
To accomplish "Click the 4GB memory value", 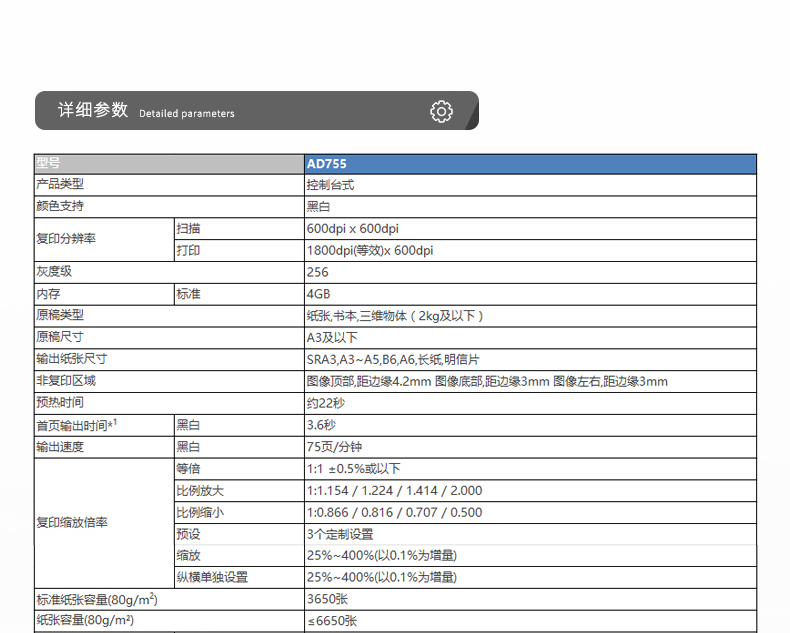I will coord(318,294).
